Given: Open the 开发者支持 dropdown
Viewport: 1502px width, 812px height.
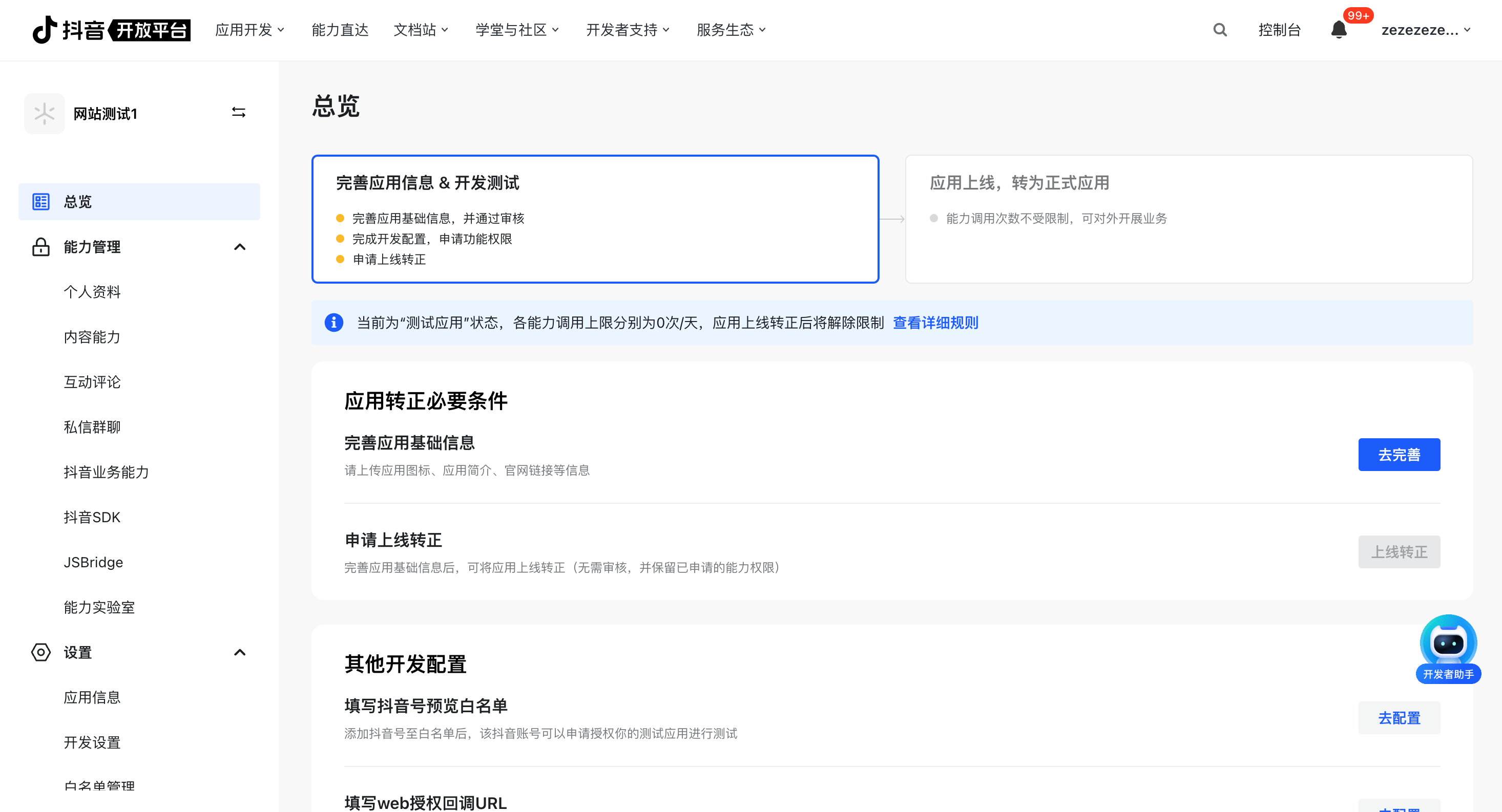Looking at the screenshot, I should (628, 30).
